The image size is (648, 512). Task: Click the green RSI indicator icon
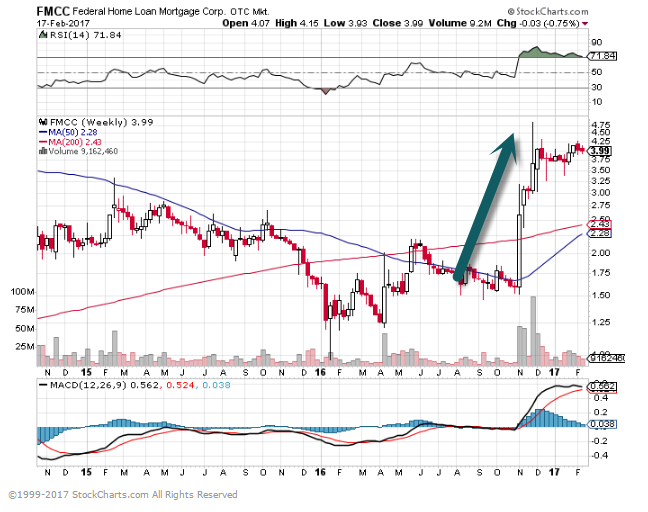point(43,35)
